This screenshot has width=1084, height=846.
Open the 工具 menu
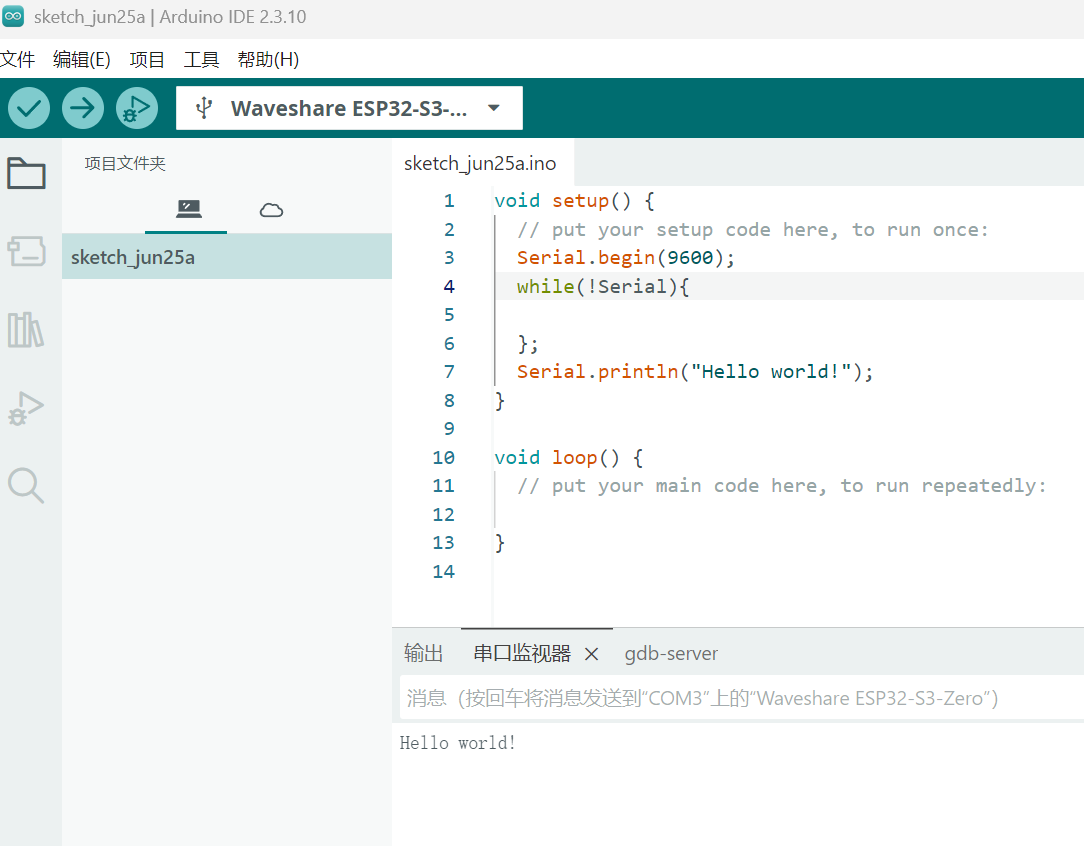[201, 59]
